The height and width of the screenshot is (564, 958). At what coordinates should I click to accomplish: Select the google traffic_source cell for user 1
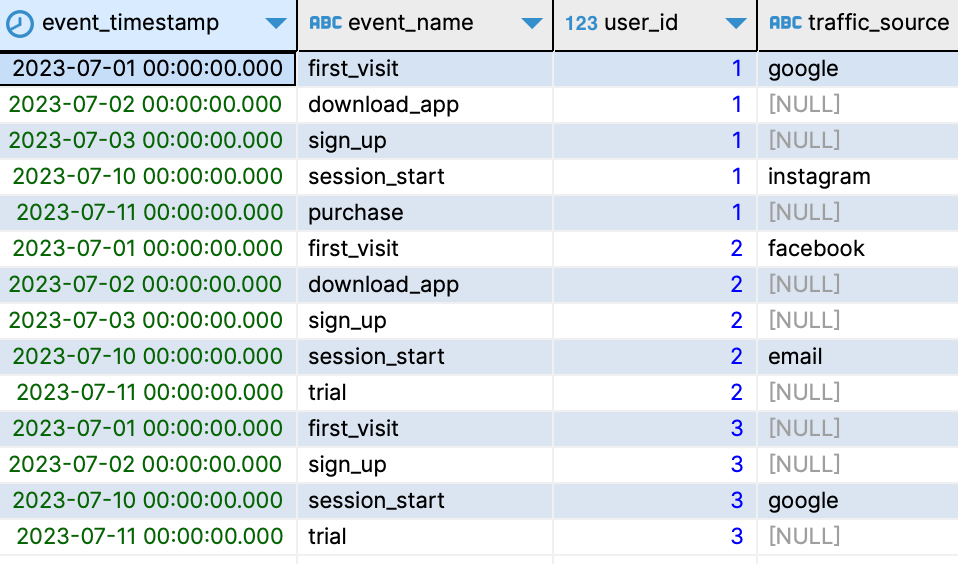pyautogui.click(x=858, y=68)
